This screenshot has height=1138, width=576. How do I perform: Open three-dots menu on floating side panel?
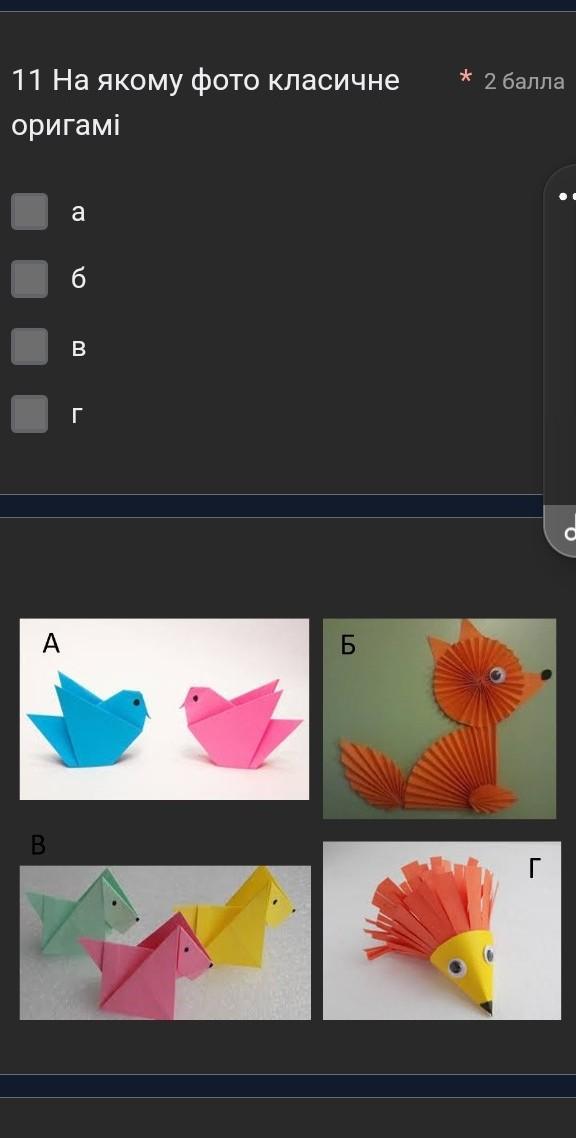[x=567, y=196]
